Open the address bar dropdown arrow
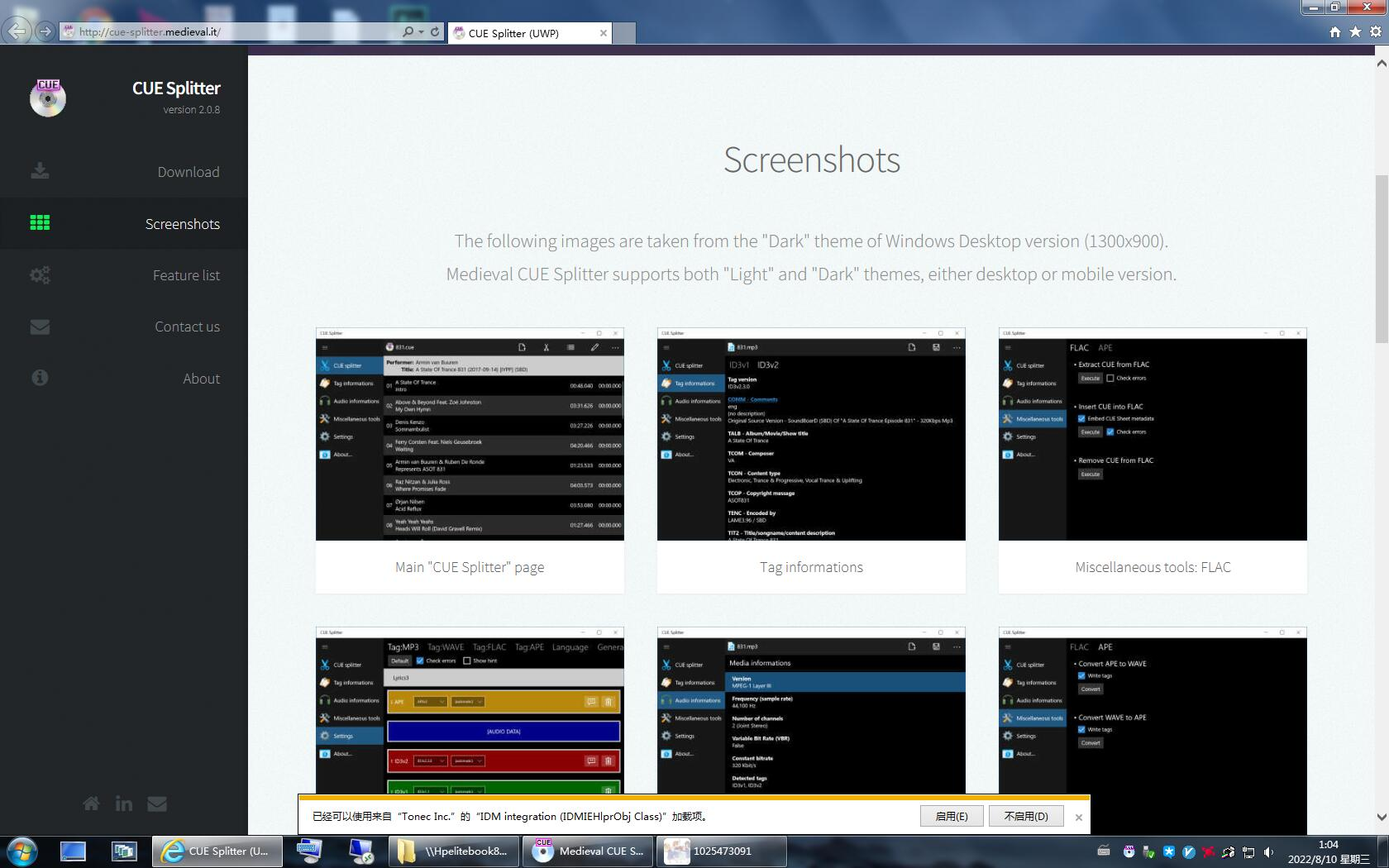Viewport: 1389px width, 868px height. (x=421, y=31)
